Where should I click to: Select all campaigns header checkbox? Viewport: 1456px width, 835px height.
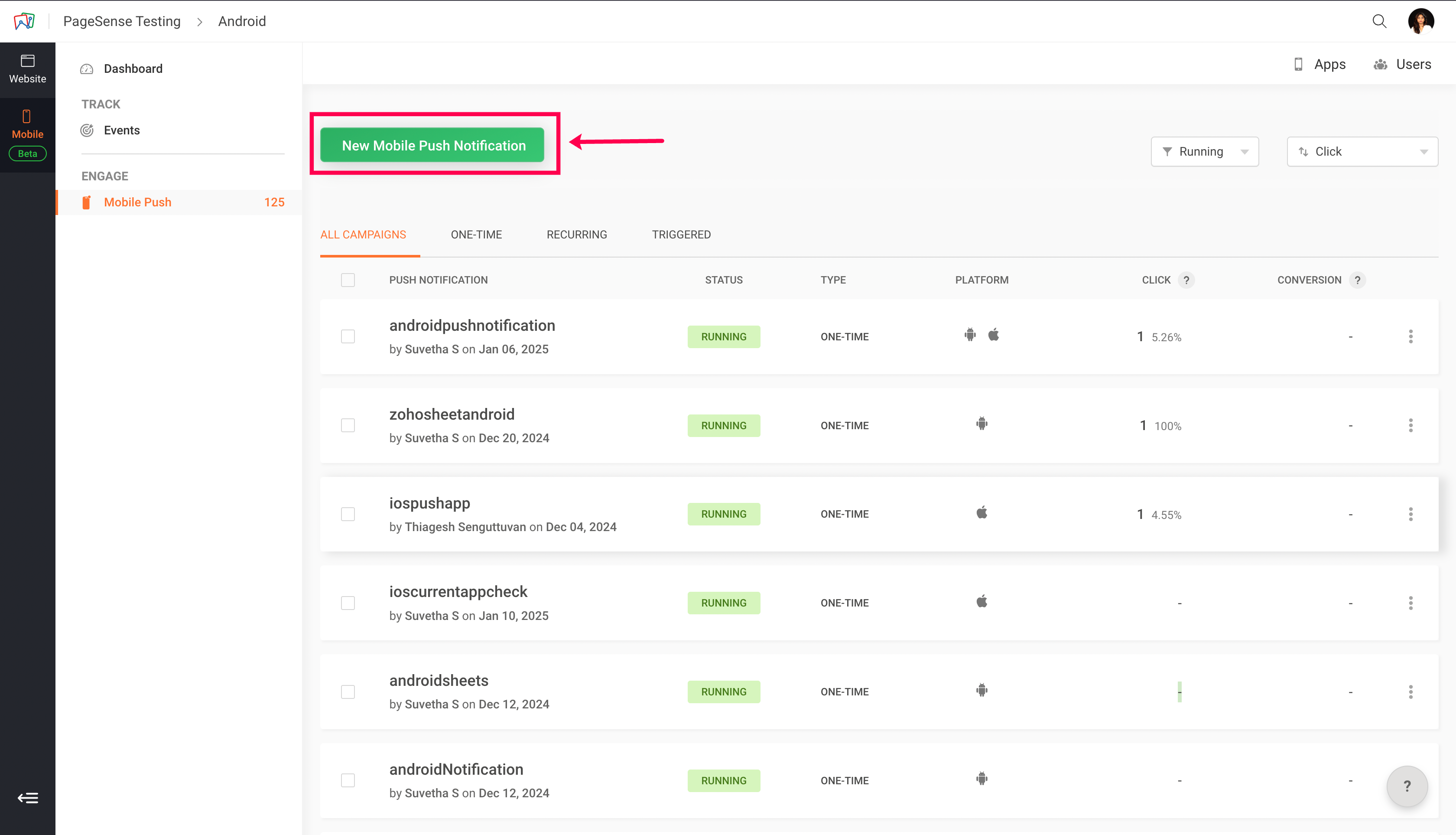[348, 280]
